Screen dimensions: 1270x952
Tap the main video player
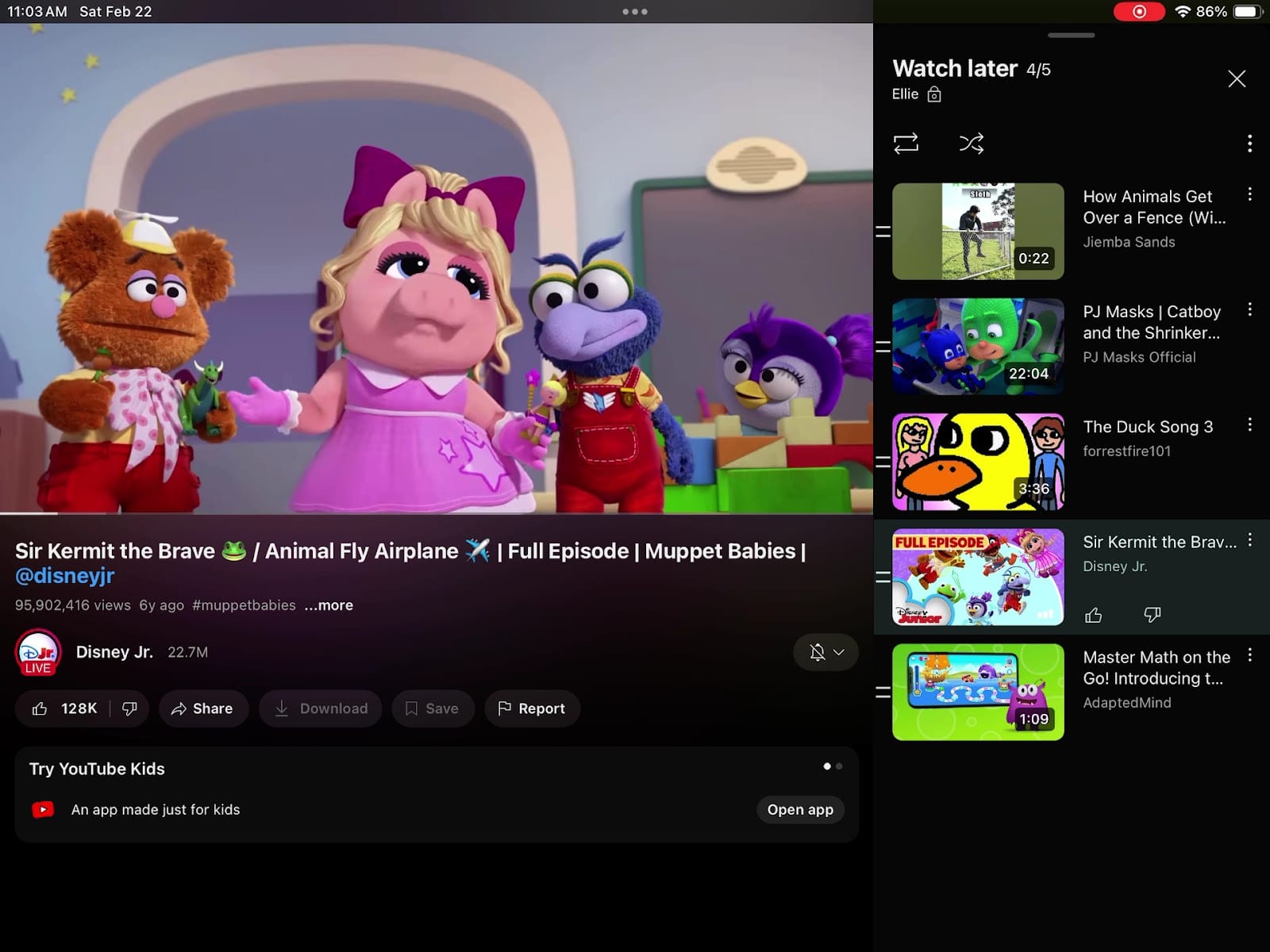click(x=437, y=268)
